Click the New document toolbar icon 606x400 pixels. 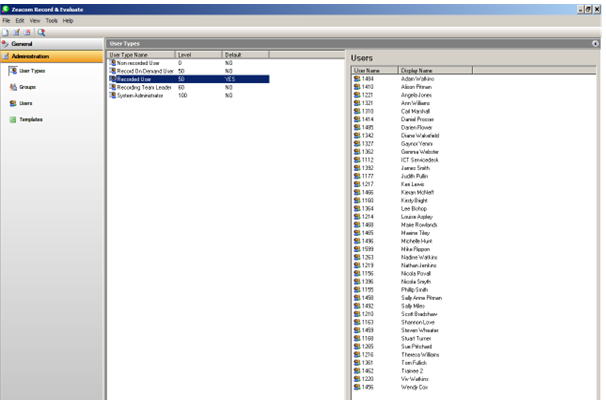[x=5, y=32]
